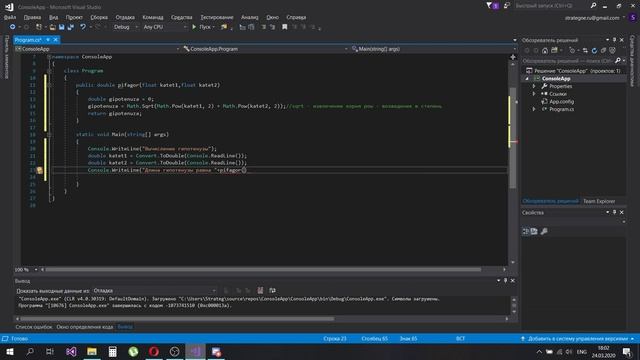The width and height of the screenshot is (640, 360).
Task: Click the Save icon in the toolbar
Action: click(62, 27)
